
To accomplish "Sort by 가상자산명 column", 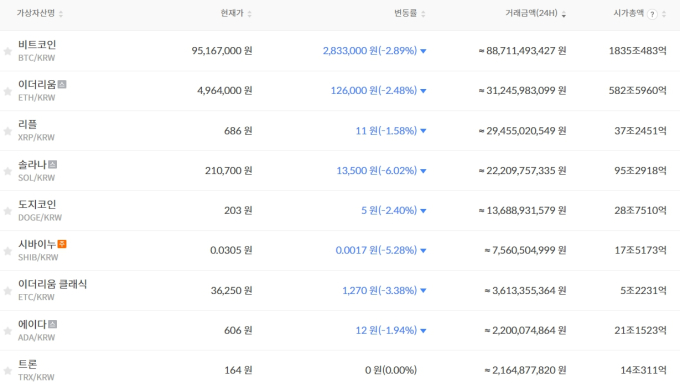I will (39, 13).
